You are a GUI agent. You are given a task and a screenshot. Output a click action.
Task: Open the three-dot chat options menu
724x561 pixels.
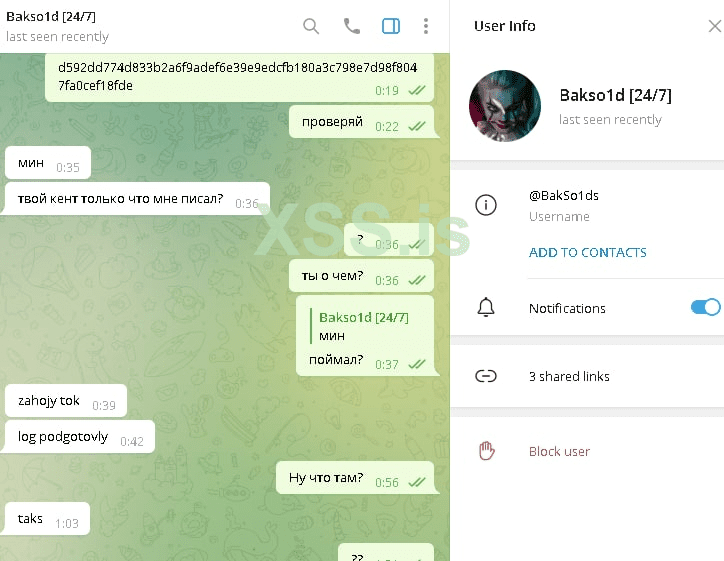click(x=426, y=26)
